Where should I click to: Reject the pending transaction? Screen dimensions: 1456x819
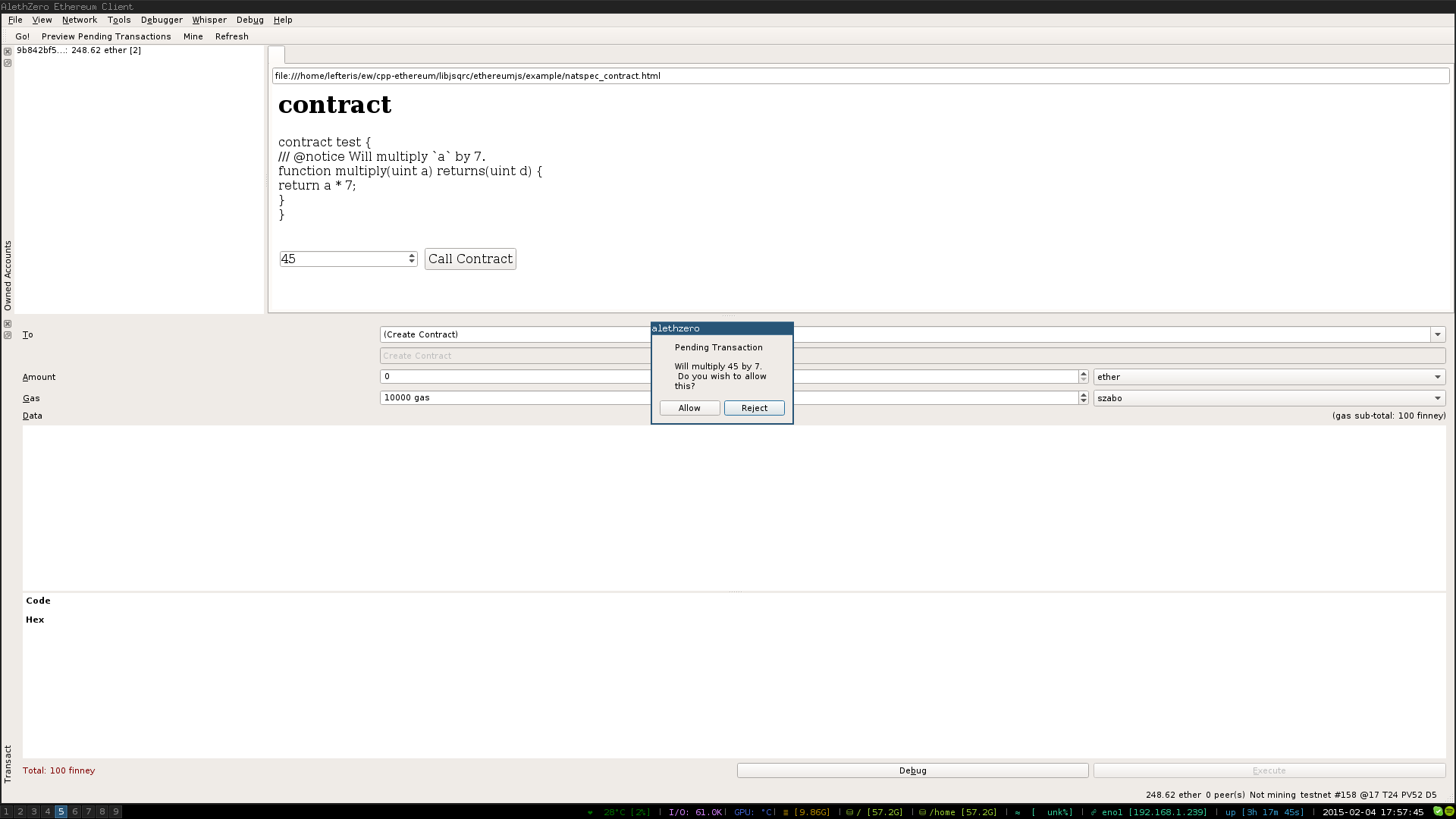click(x=755, y=408)
